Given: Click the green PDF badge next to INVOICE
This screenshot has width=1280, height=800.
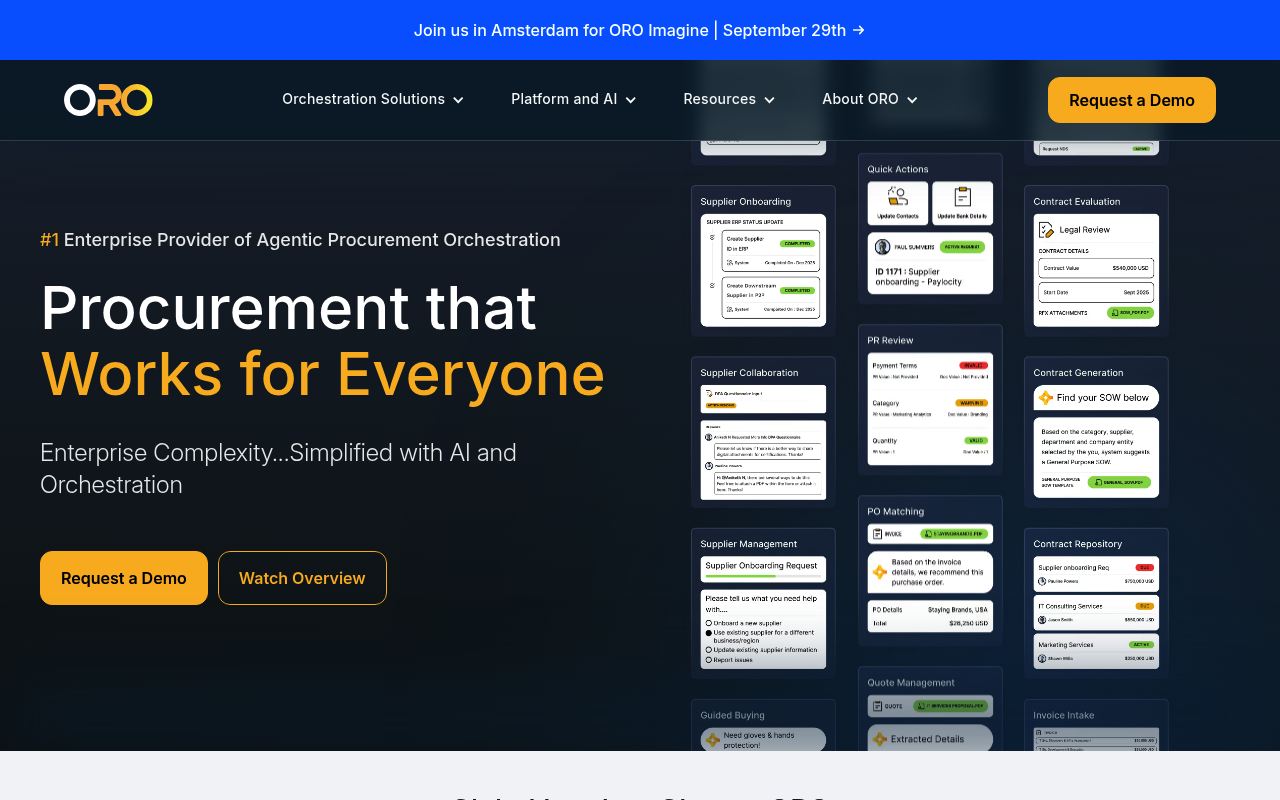Looking at the screenshot, I should (x=955, y=534).
